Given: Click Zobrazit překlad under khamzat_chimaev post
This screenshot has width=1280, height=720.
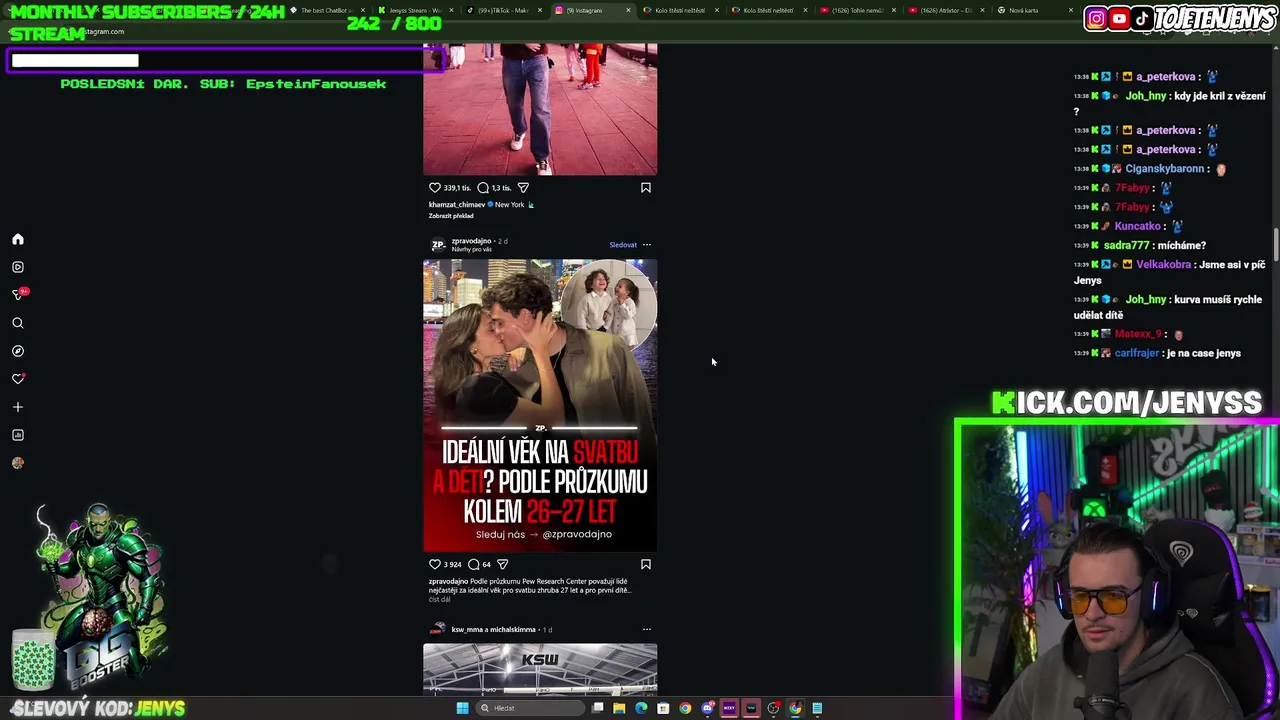Looking at the screenshot, I should (451, 216).
